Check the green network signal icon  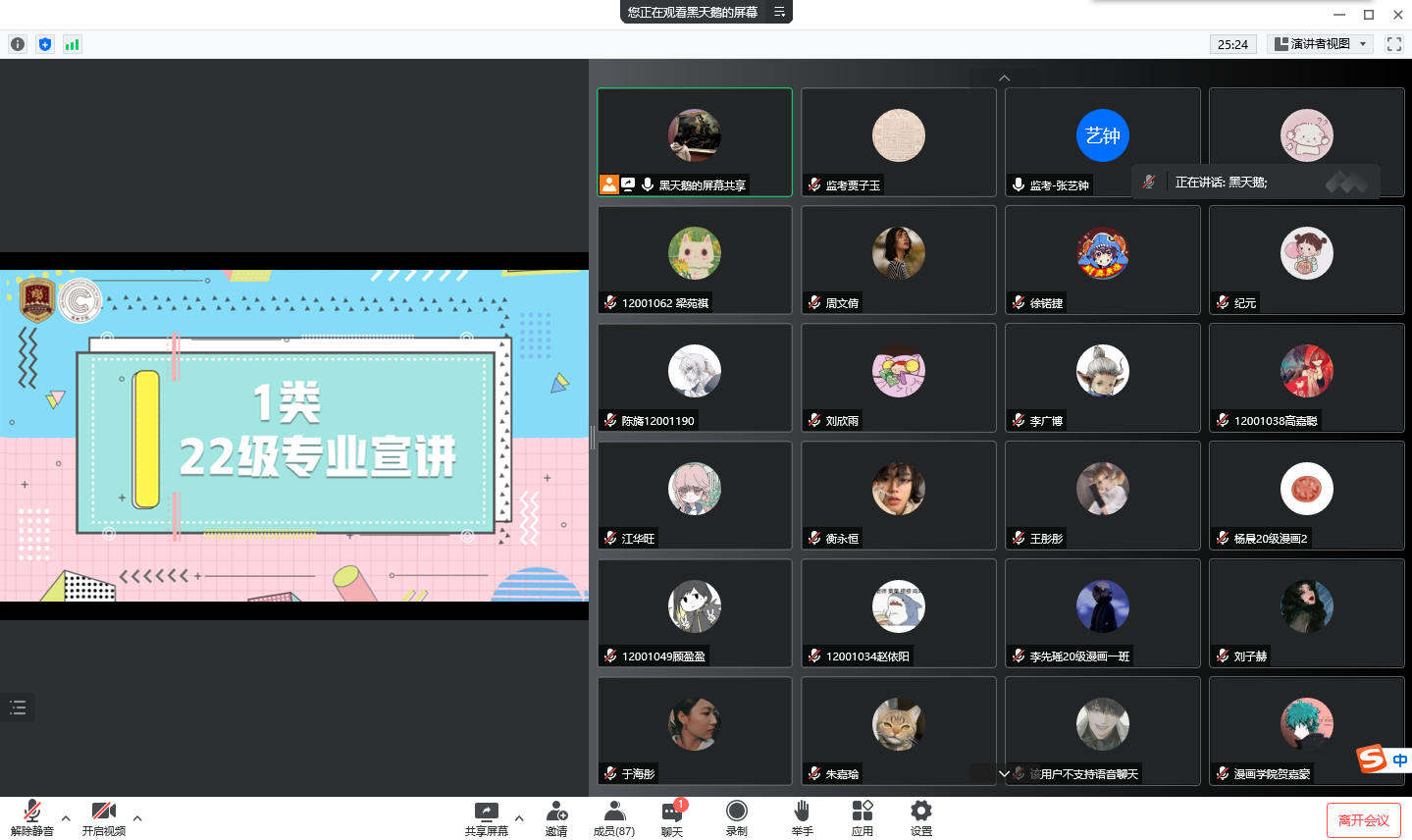73,44
